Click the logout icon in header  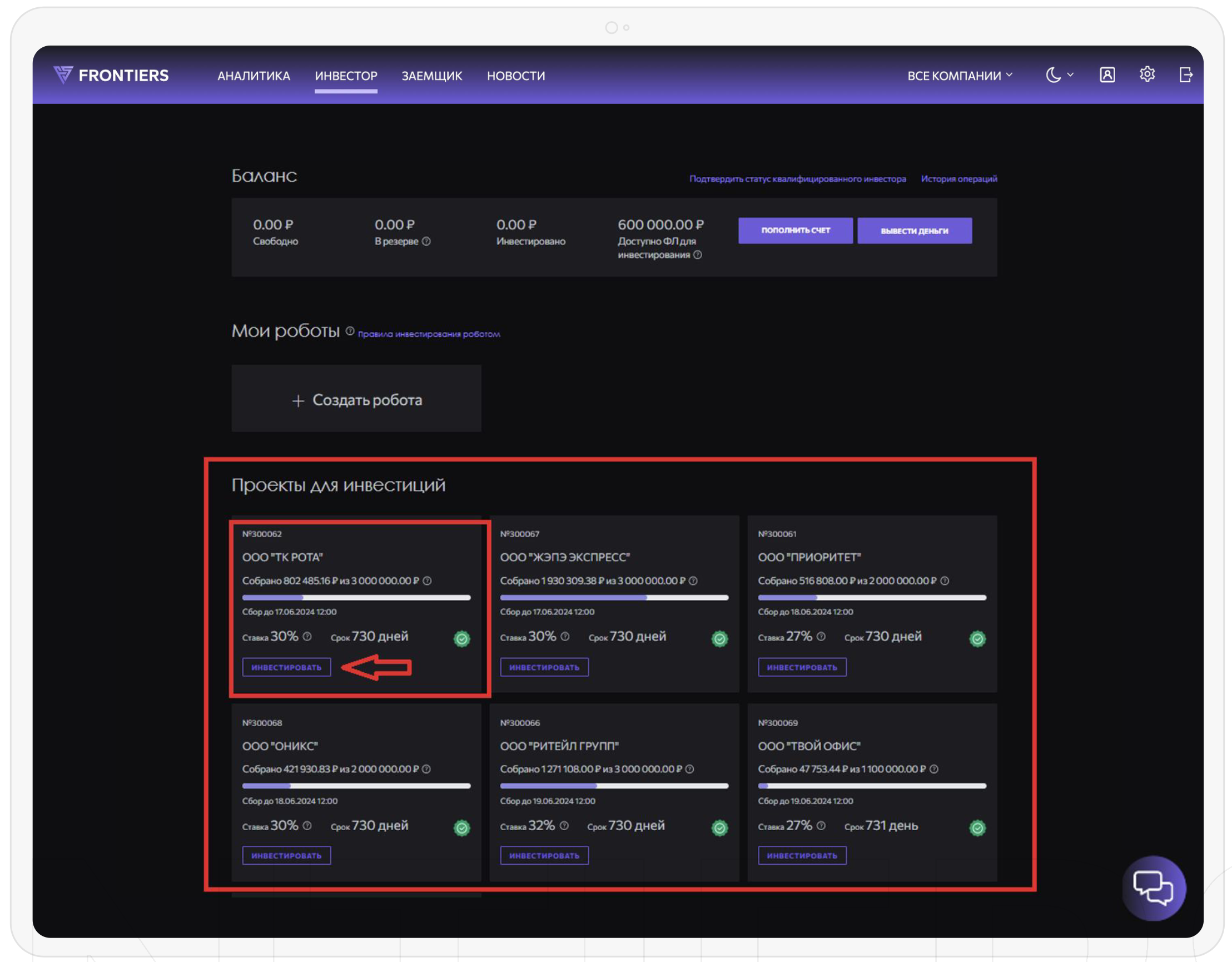(1186, 75)
